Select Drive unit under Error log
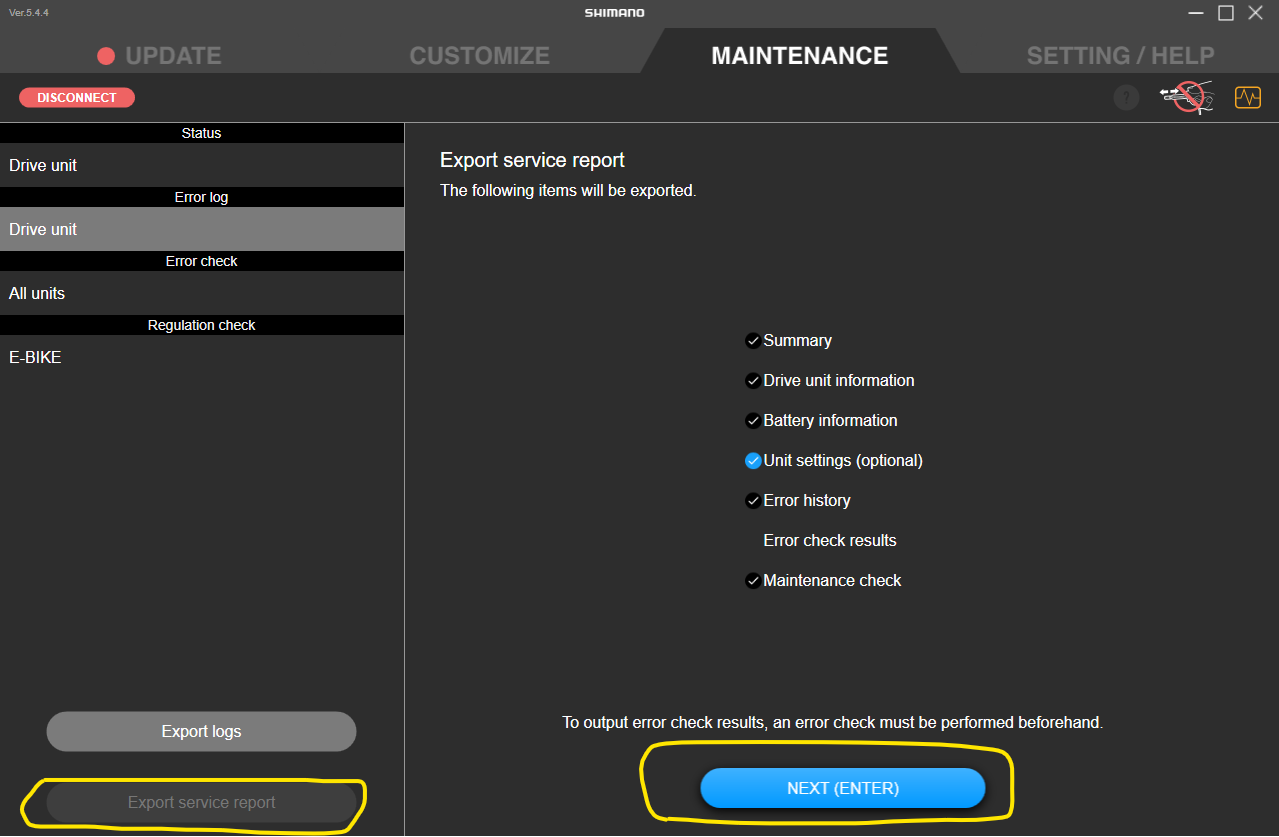1279x837 pixels. coord(202,229)
